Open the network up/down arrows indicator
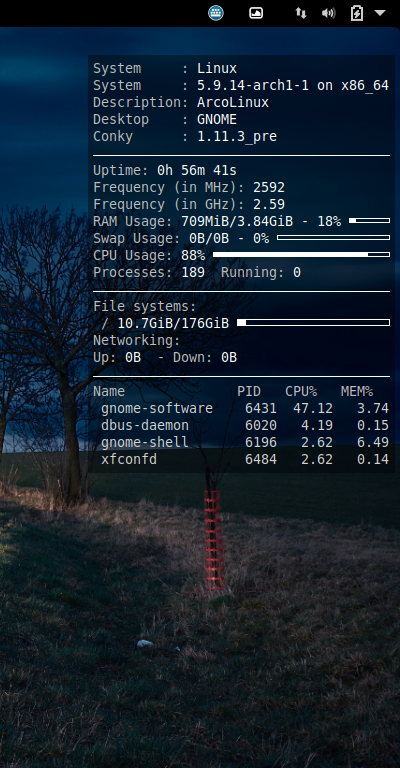This screenshot has width=400, height=768. click(x=301, y=13)
